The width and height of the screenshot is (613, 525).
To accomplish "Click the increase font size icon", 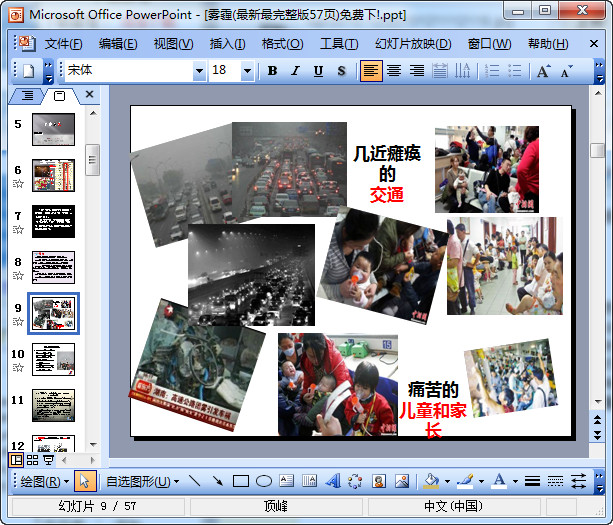I will pyautogui.click(x=543, y=71).
